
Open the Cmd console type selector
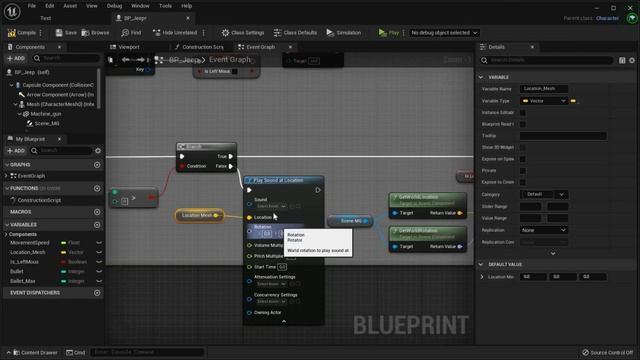[x=76, y=352]
